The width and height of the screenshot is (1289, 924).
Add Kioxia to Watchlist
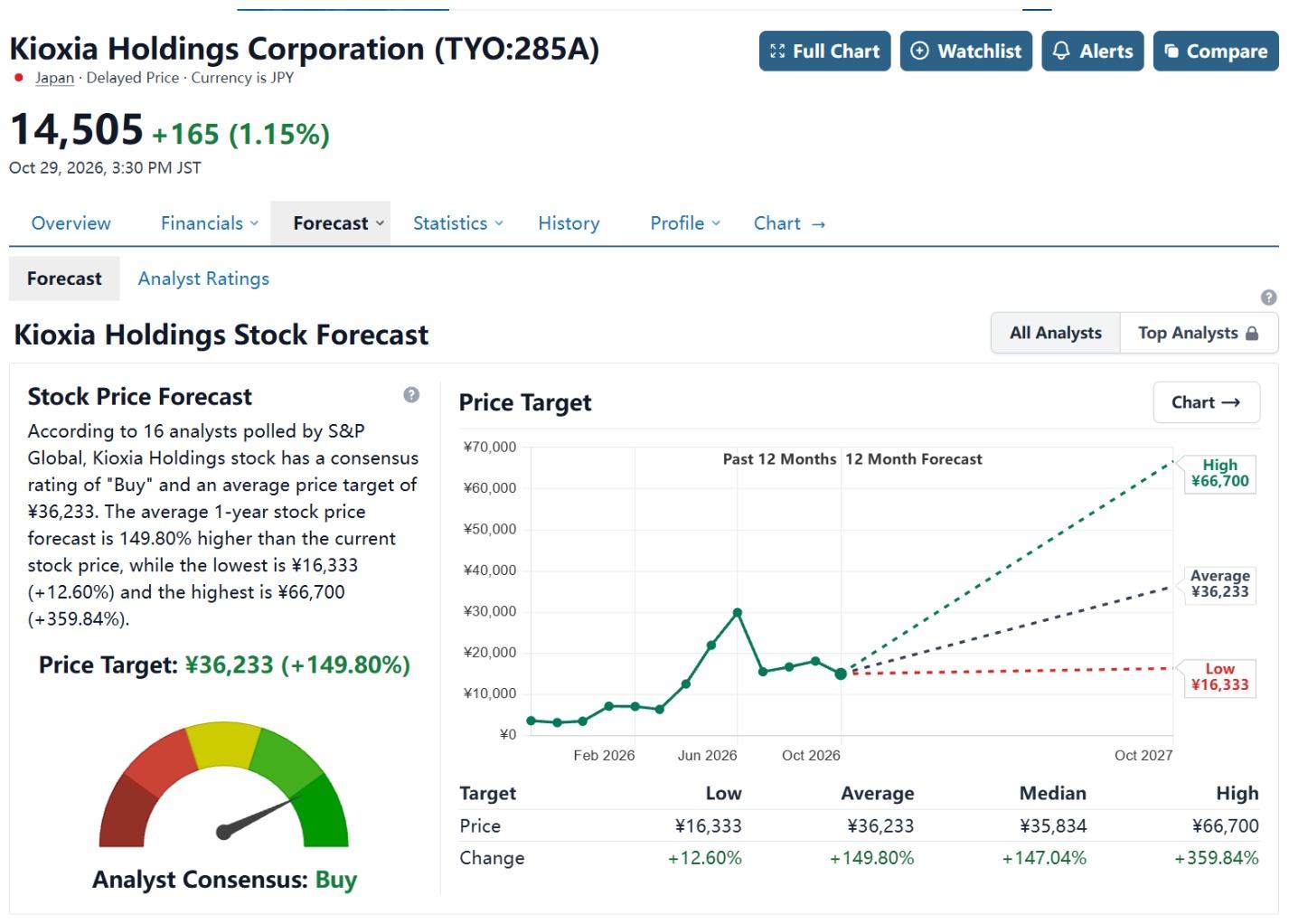965,52
